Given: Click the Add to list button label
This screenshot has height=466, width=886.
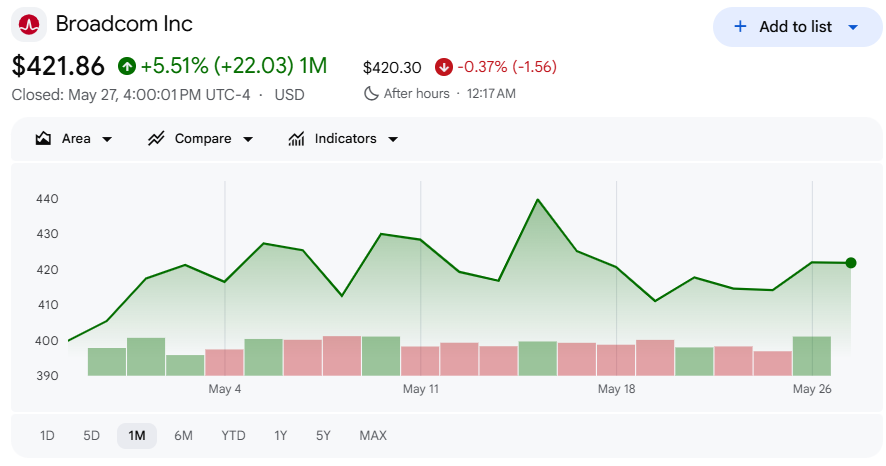Looking at the screenshot, I should (796, 27).
